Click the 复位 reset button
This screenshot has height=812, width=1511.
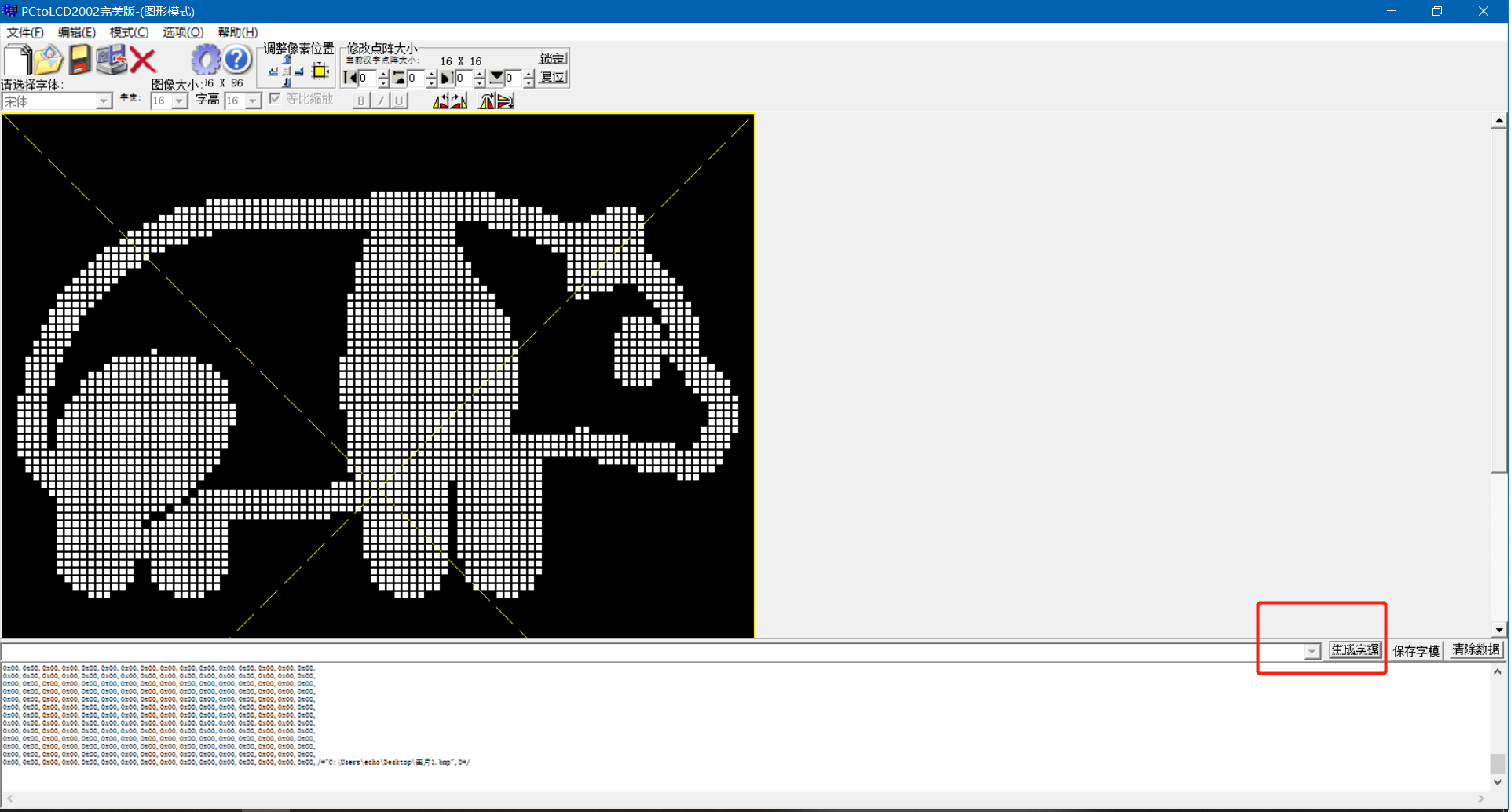pyautogui.click(x=553, y=77)
